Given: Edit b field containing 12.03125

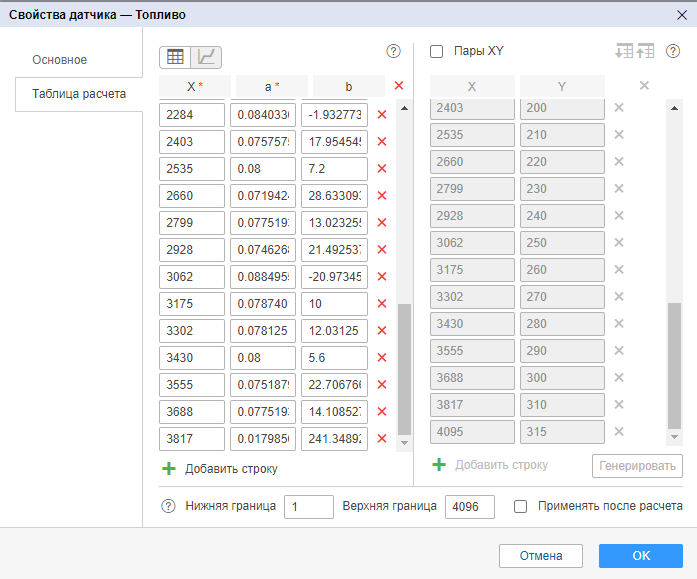Looking at the screenshot, I should click(334, 331).
